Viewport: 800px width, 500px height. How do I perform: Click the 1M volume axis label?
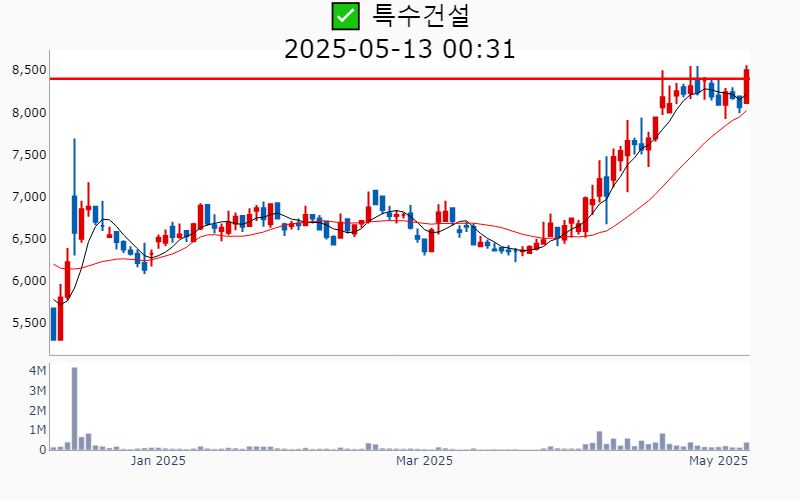(x=38, y=430)
